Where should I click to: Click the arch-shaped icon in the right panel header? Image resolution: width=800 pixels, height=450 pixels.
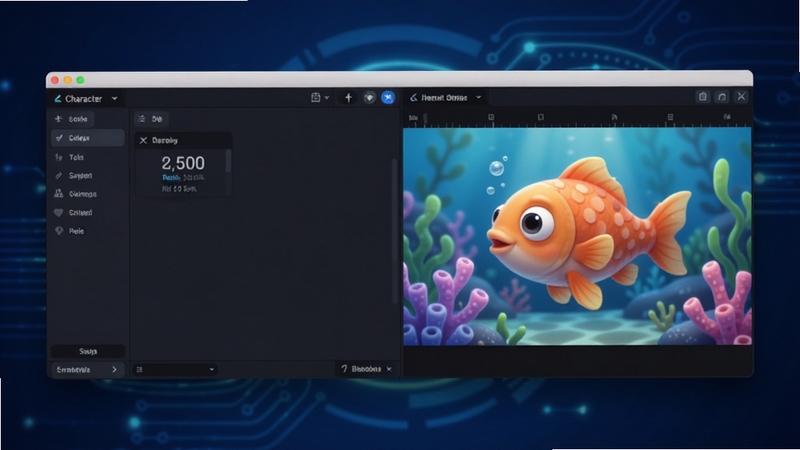coord(722,96)
